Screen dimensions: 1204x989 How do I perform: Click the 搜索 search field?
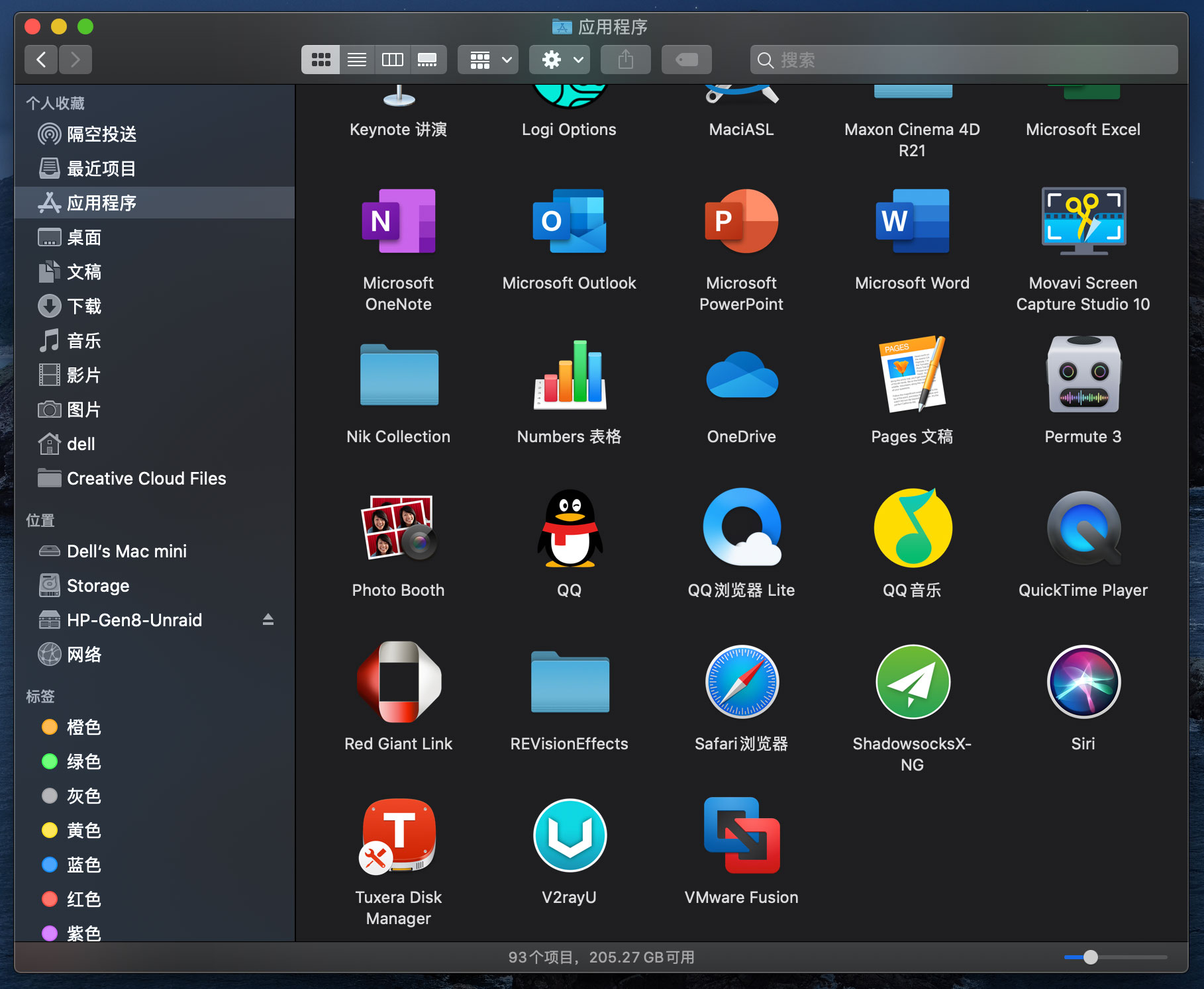pos(964,60)
